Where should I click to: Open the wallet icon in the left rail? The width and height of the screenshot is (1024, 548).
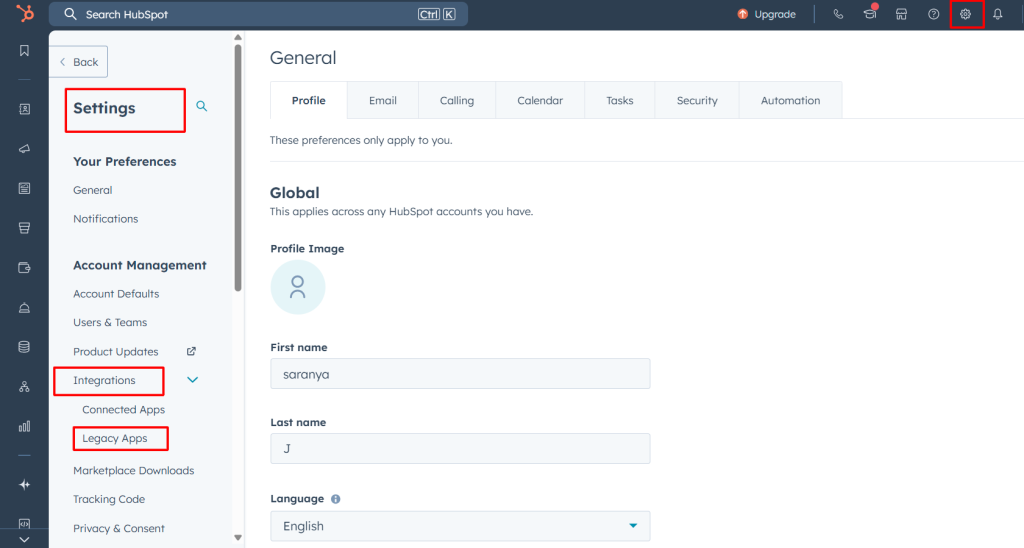tap(24, 268)
